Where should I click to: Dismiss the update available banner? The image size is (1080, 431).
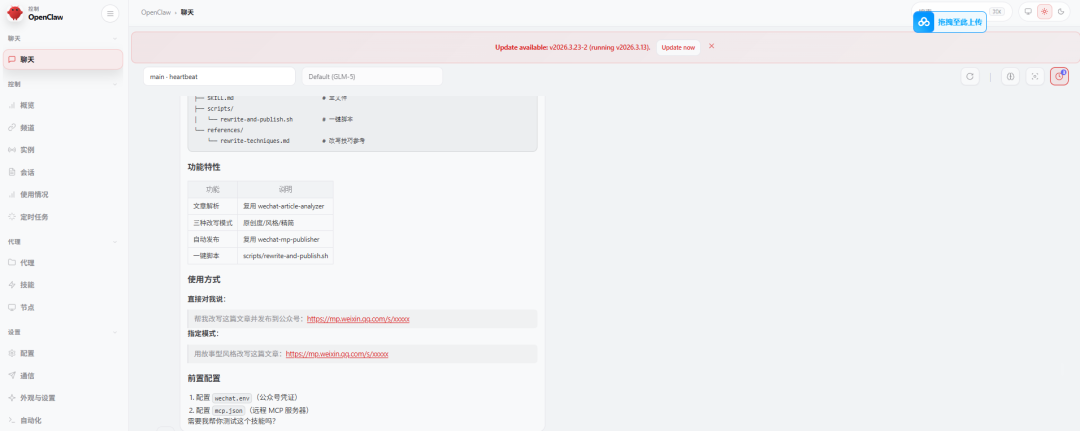pos(712,46)
